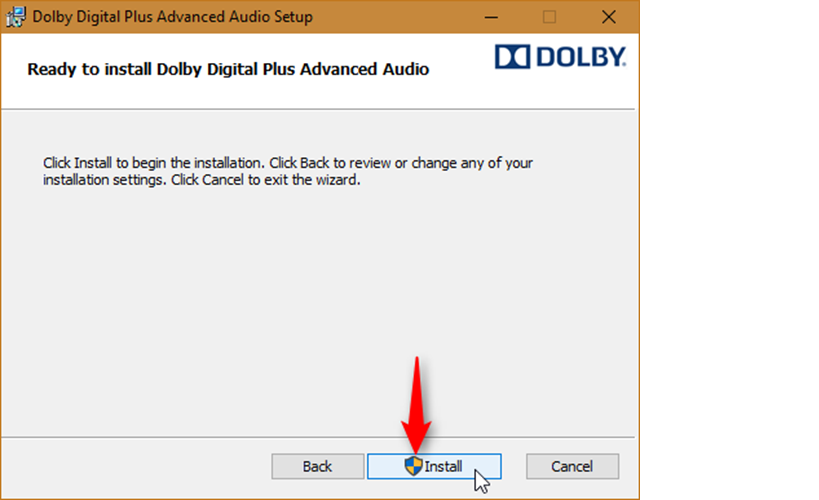Click the word 'Back' in the instruction text
Image resolution: width=819 pixels, height=500 pixels.
314,163
